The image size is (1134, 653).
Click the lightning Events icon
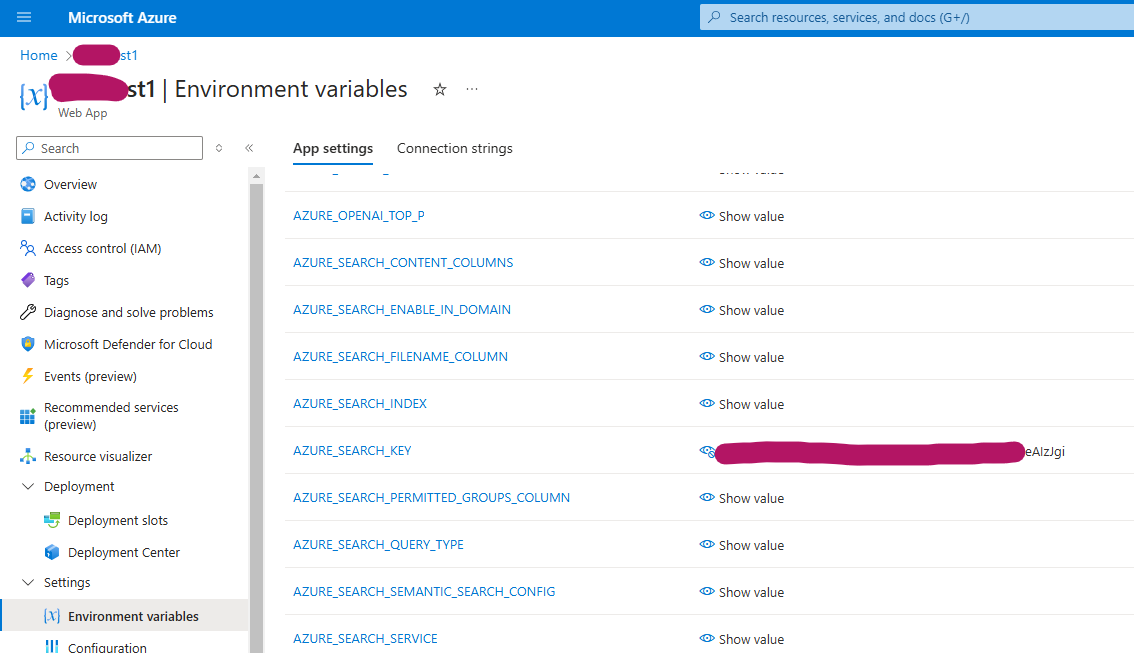point(27,376)
